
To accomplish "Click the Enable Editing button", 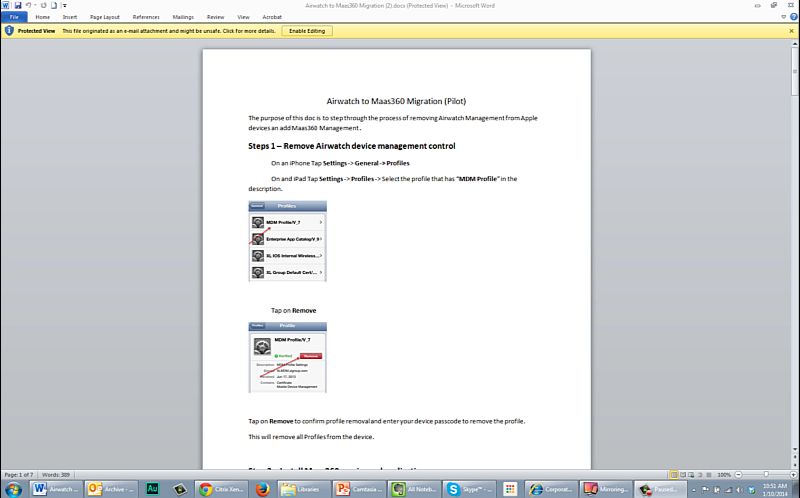I will pos(307,31).
